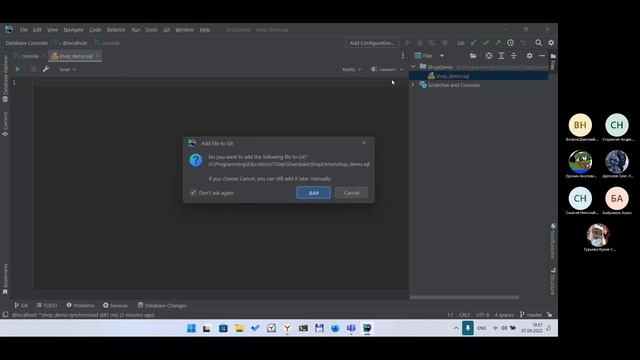The height and width of the screenshot is (360, 640).
Task: Open the 4 spaces indent selector
Action: point(504,315)
